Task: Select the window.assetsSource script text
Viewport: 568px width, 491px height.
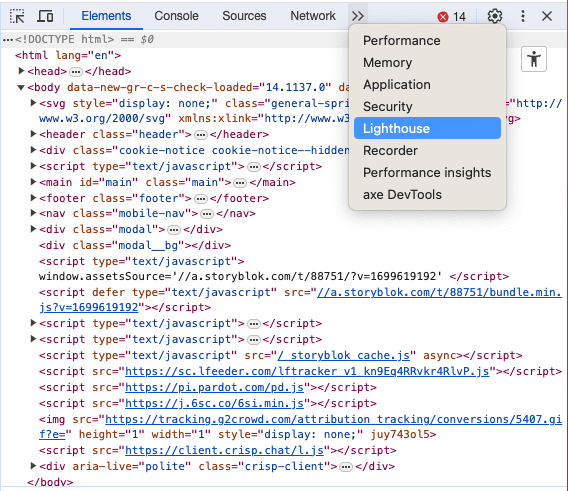Action: [241, 276]
